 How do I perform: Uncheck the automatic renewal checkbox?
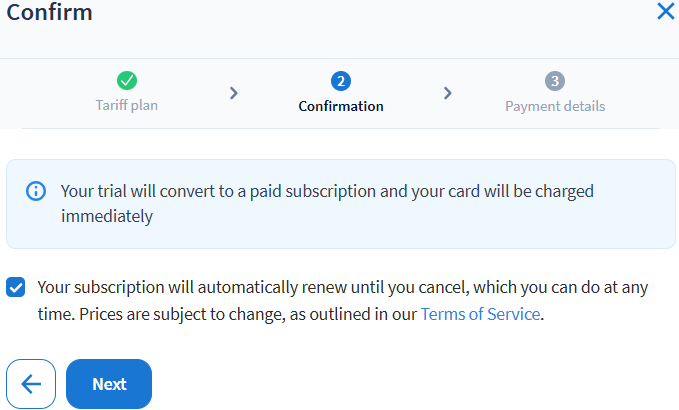tap(16, 288)
